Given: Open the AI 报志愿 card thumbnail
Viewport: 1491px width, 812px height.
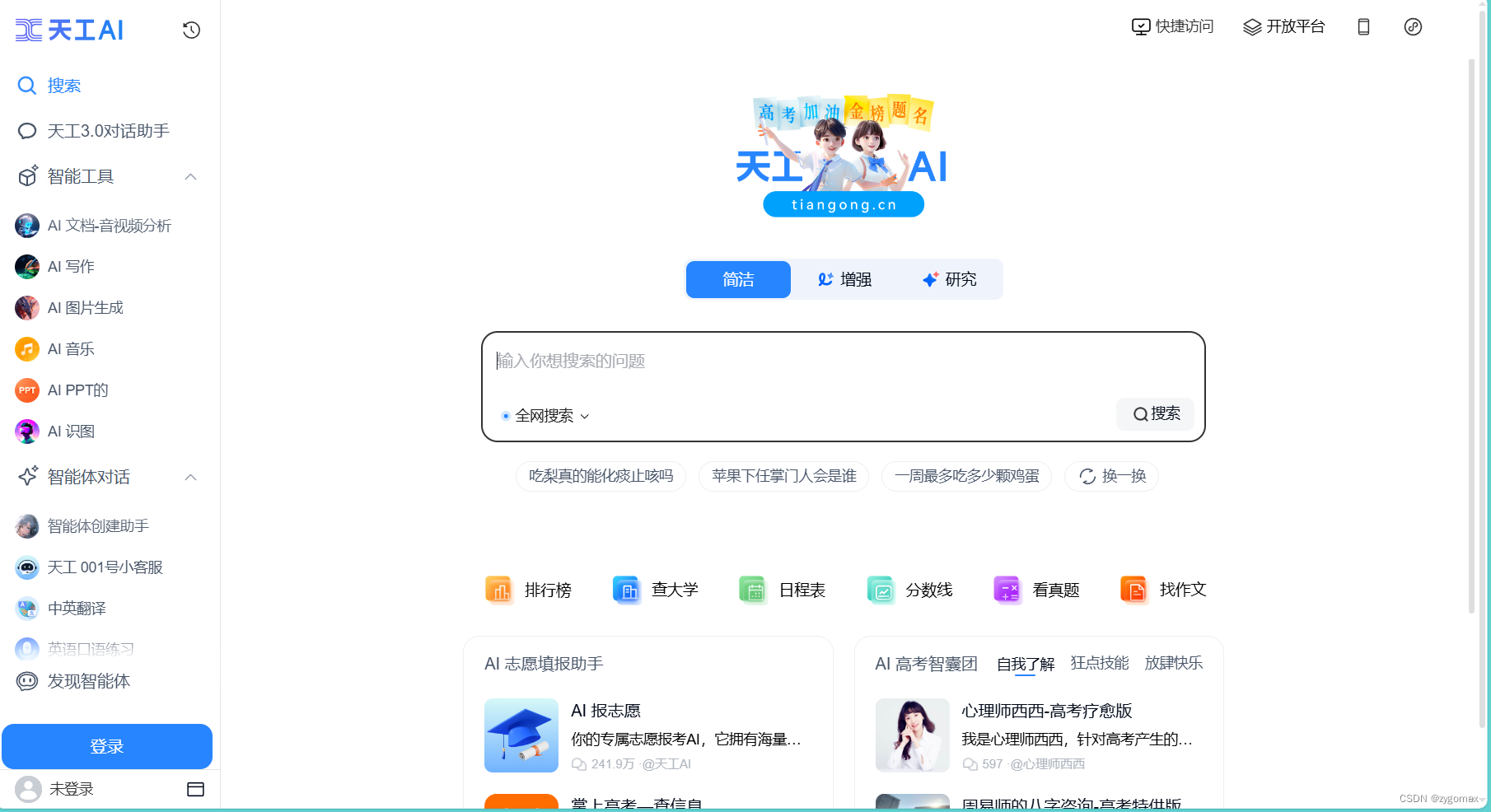Looking at the screenshot, I should point(521,735).
